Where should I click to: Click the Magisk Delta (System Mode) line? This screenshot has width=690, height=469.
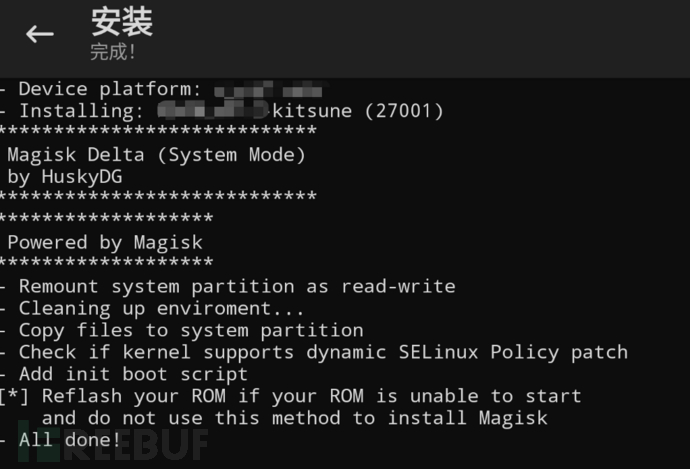pyautogui.click(x=156, y=155)
